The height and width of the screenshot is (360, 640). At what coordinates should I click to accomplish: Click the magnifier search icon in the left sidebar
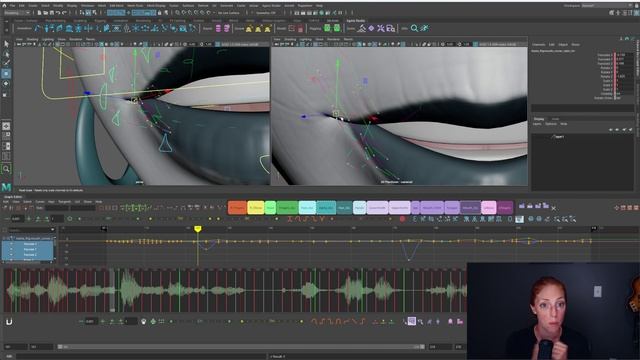[6, 168]
